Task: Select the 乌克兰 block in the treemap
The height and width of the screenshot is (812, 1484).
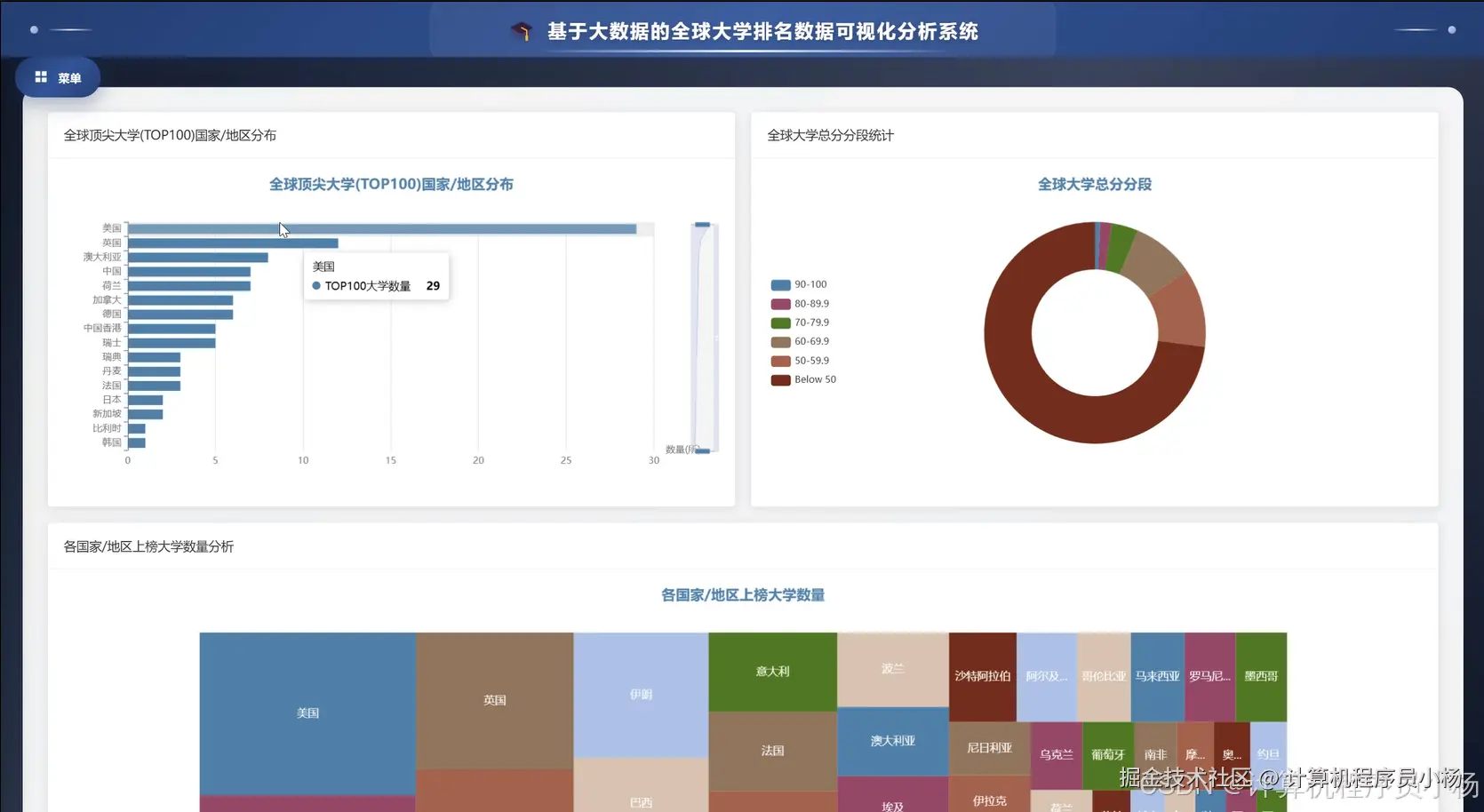Action: click(x=1057, y=755)
